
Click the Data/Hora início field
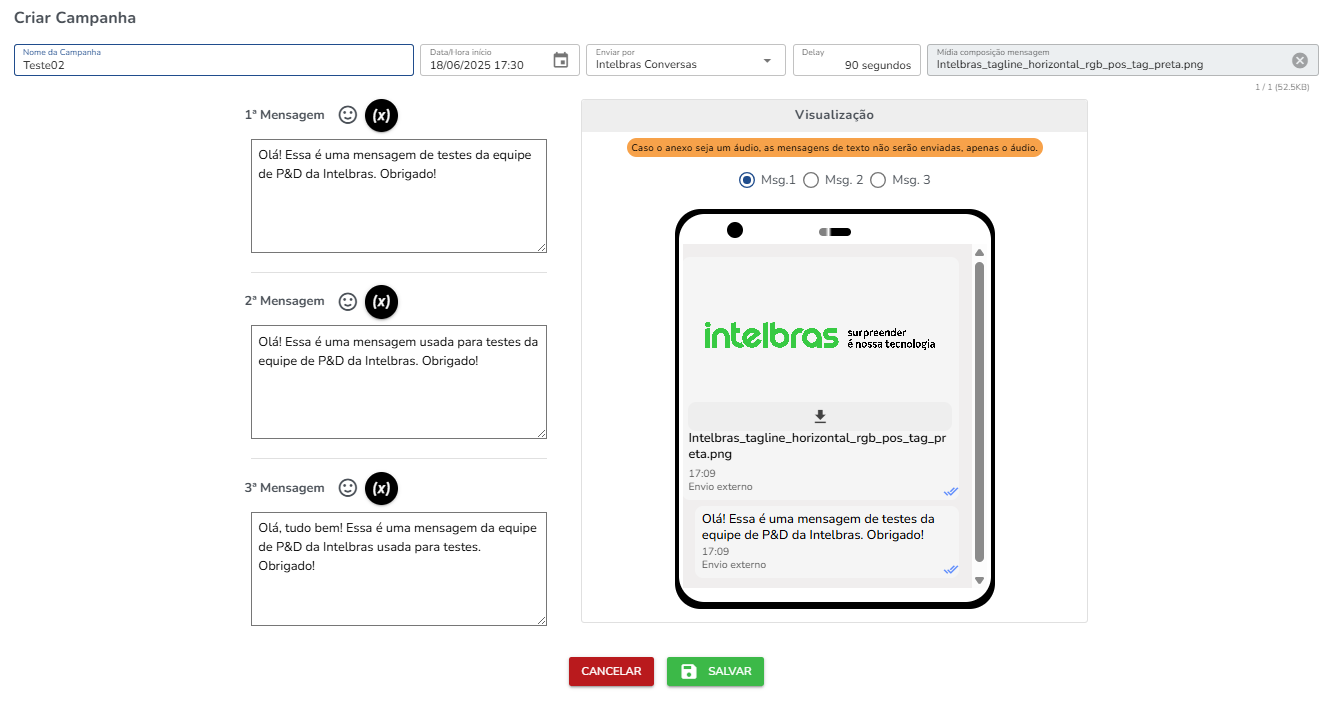tap(500, 60)
